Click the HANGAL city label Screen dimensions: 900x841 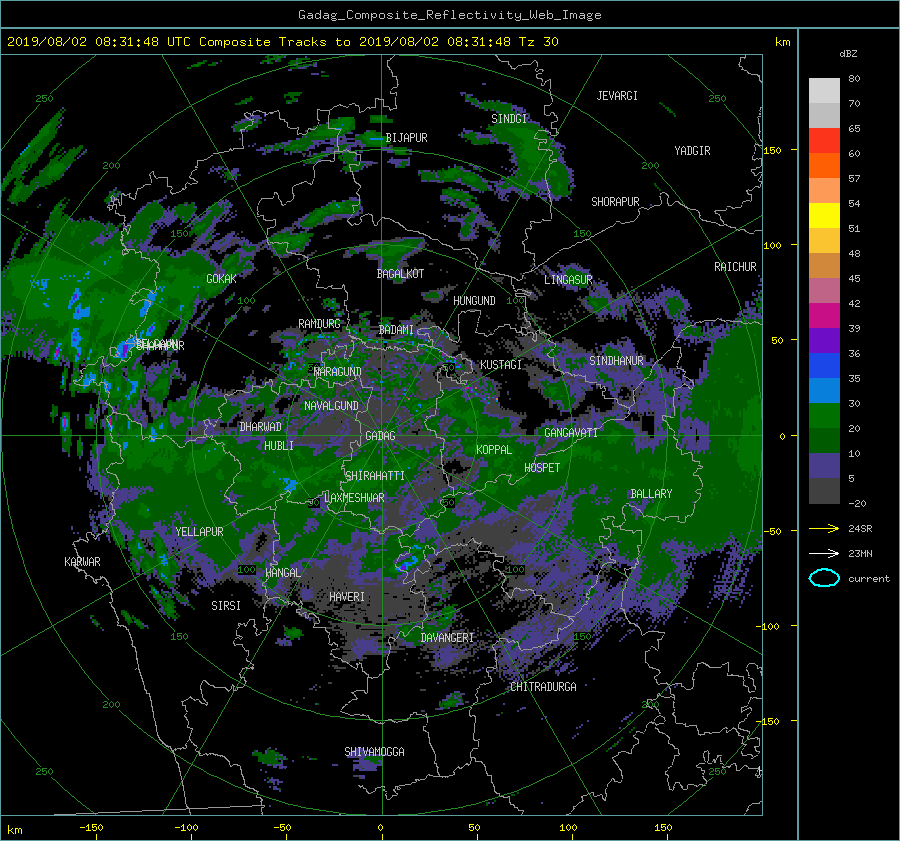click(283, 573)
